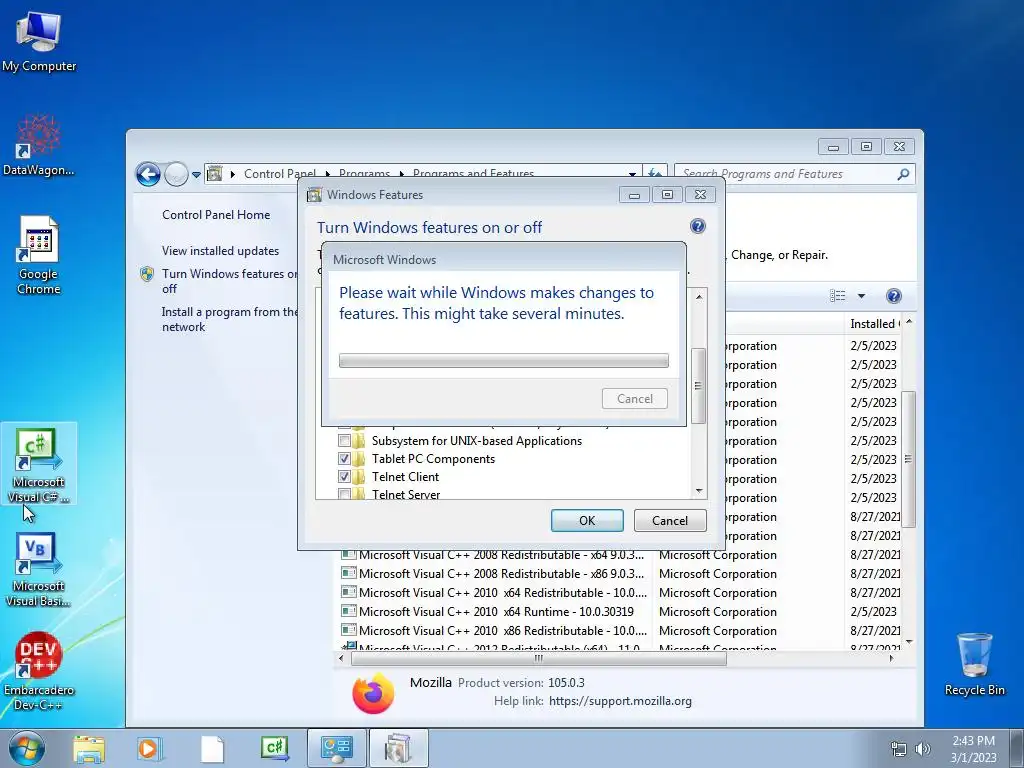Open recent pages dropdown next to Forward
The width and height of the screenshot is (1024, 768).
tap(196, 174)
